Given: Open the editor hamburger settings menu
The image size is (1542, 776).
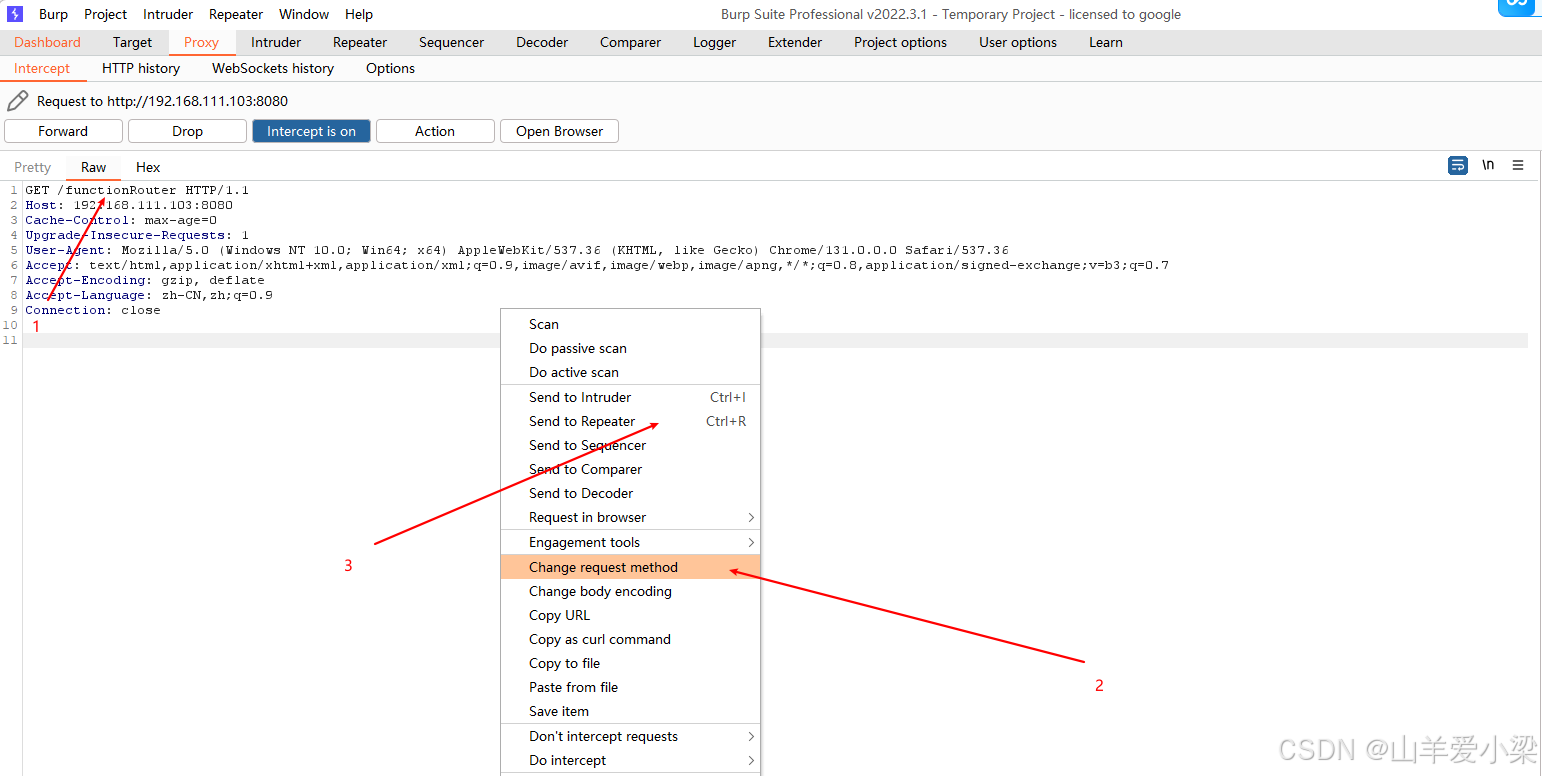Looking at the screenshot, I should point(1518,165).
